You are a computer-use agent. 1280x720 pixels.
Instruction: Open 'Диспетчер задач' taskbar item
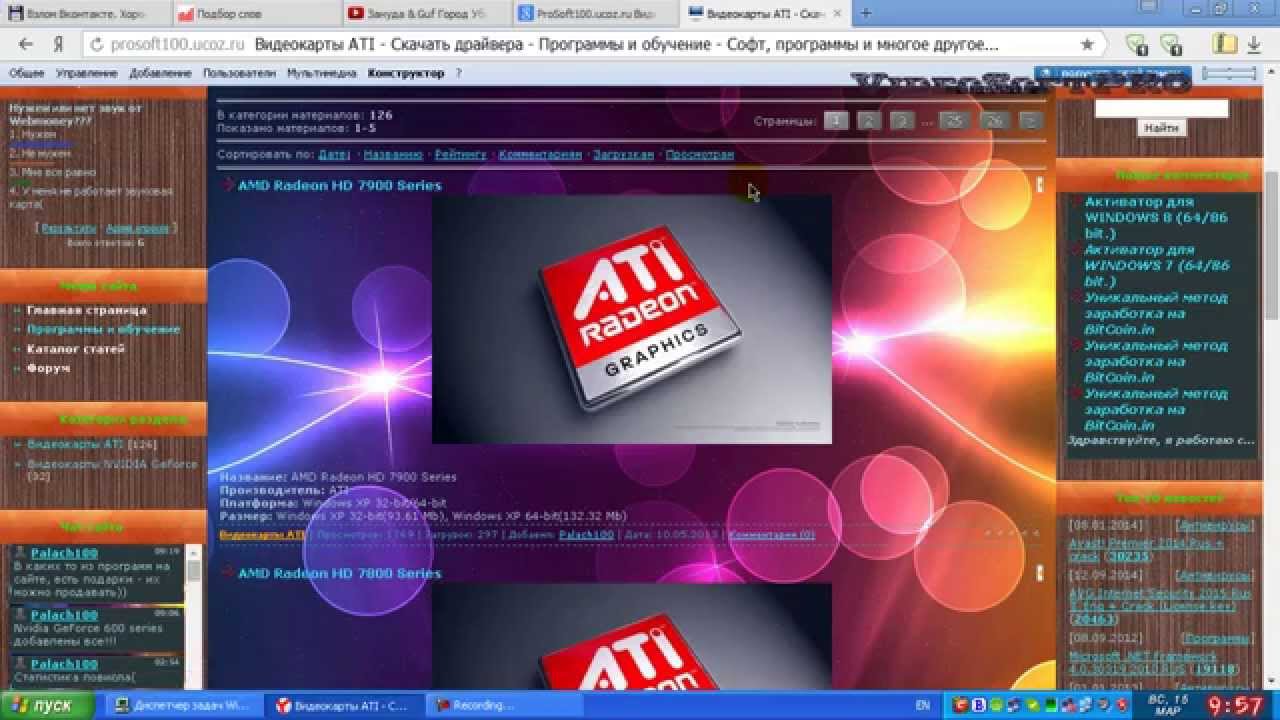coord(184,705)
